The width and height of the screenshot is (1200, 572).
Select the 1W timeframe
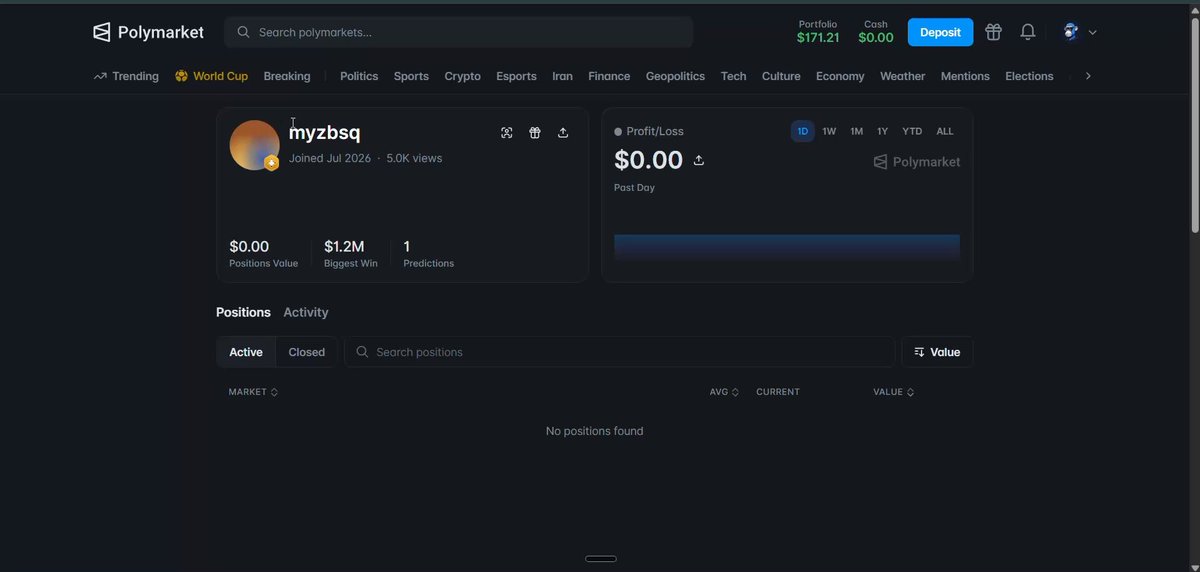(x=829, y=131)
